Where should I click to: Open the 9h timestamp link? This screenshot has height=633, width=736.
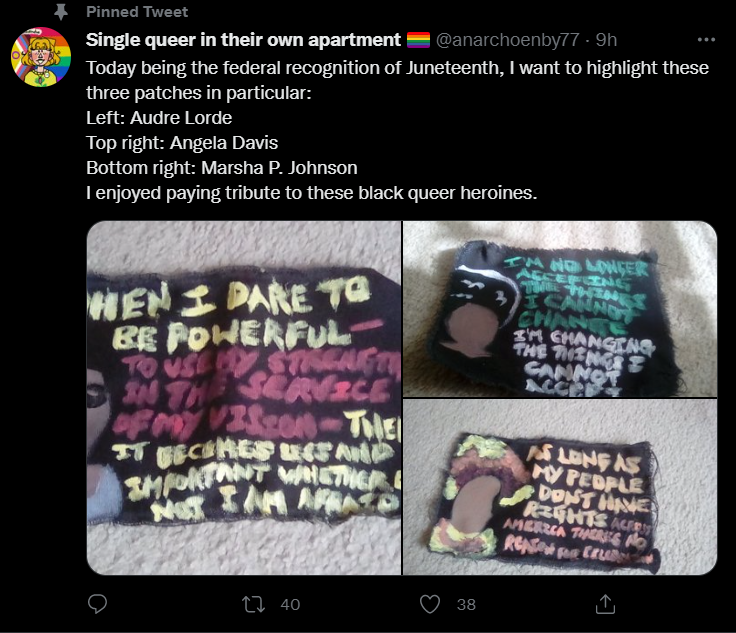(x=606, y=40)
